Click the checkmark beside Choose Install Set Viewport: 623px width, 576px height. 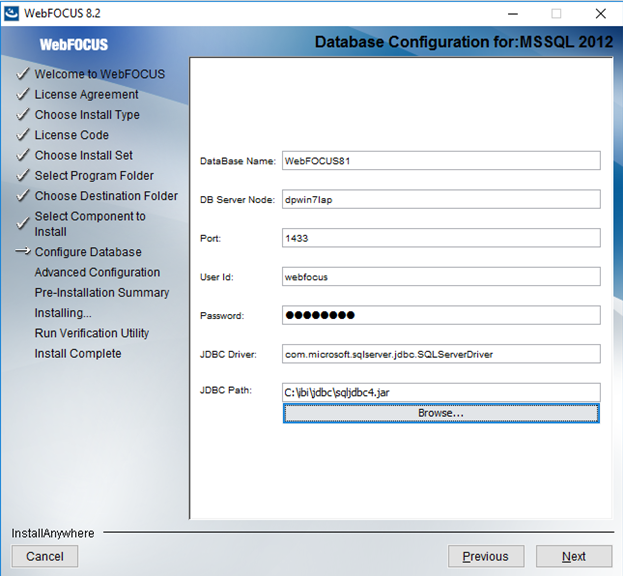click(23, 155)
